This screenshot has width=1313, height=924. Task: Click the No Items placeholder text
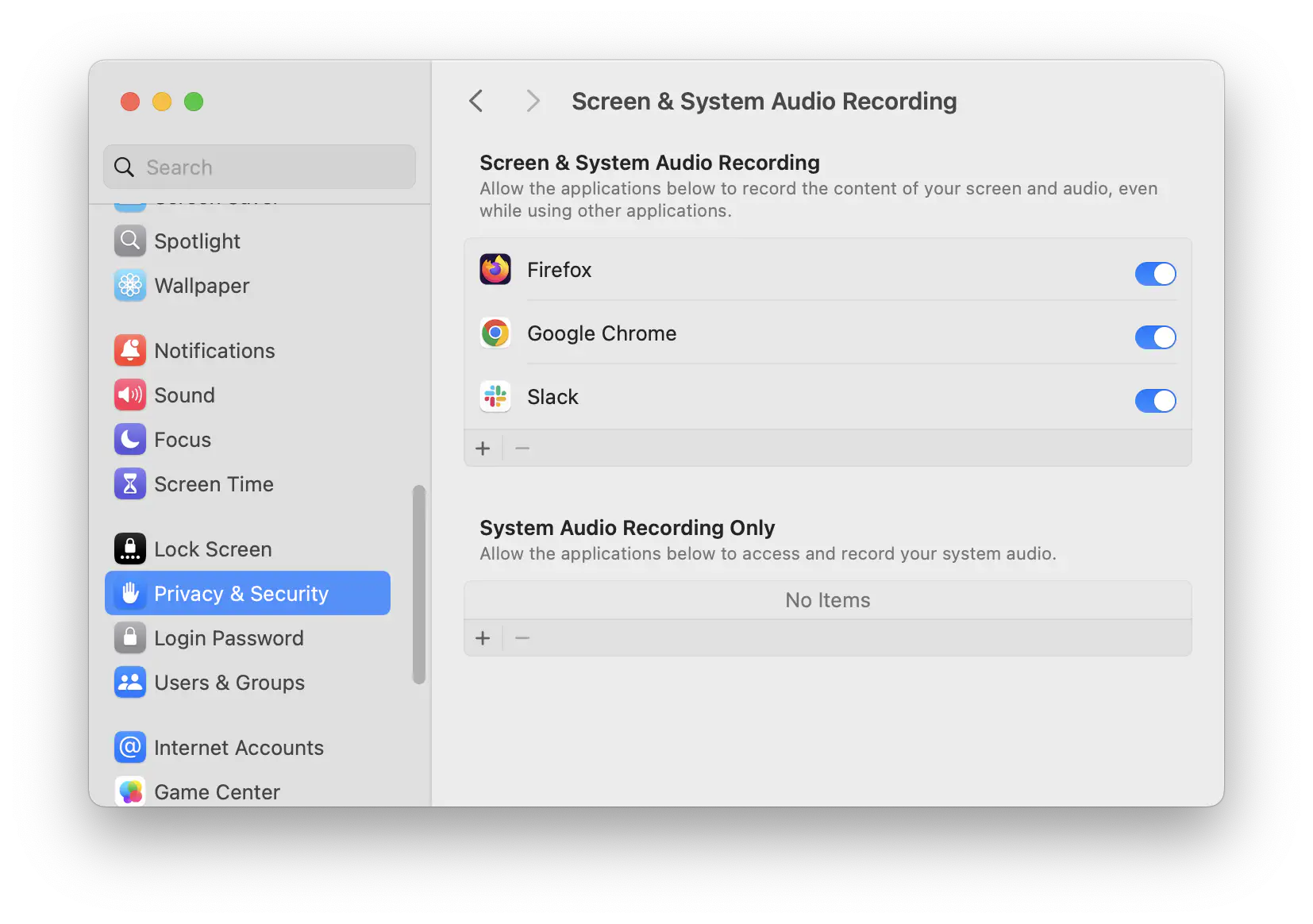[x=828, y=600]
